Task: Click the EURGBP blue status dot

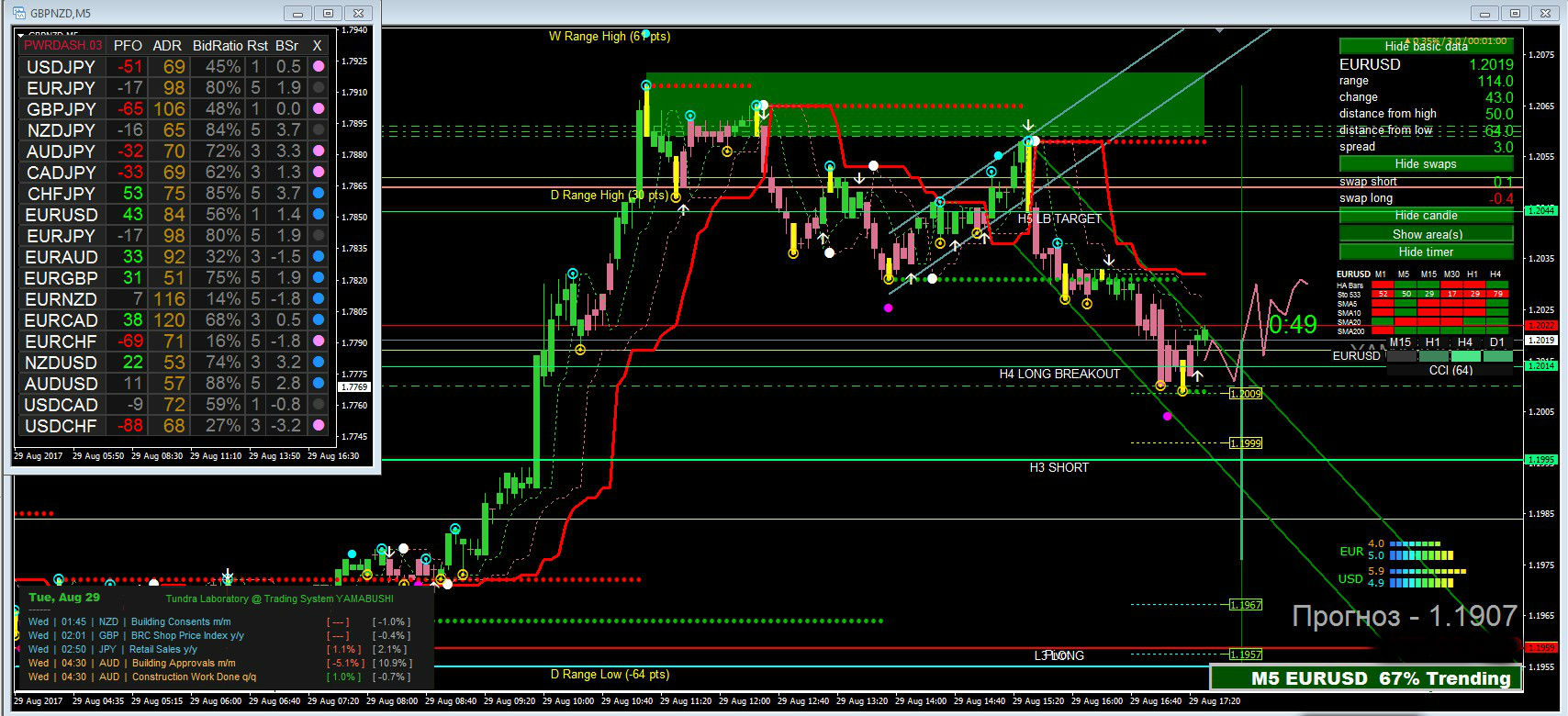Action: point(319,278)
